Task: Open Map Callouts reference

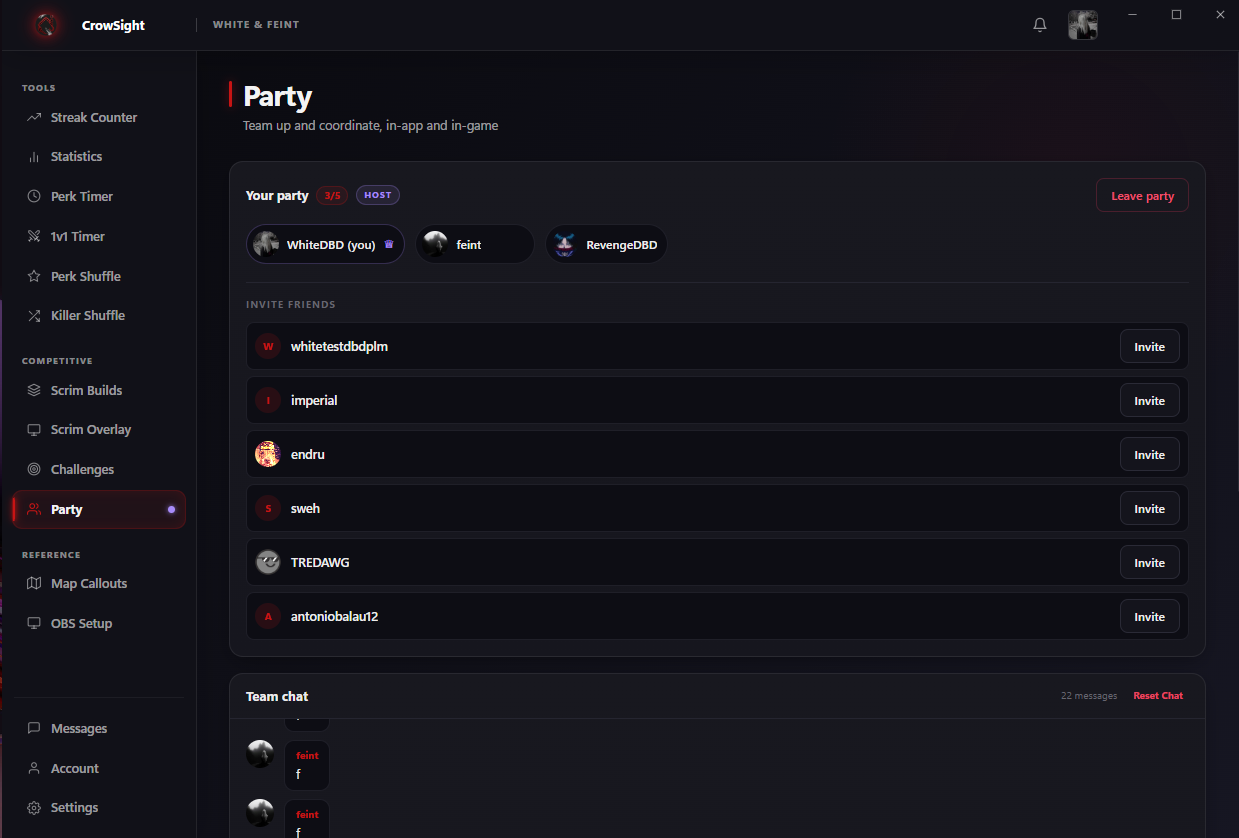Action: (x=99, y=583)
